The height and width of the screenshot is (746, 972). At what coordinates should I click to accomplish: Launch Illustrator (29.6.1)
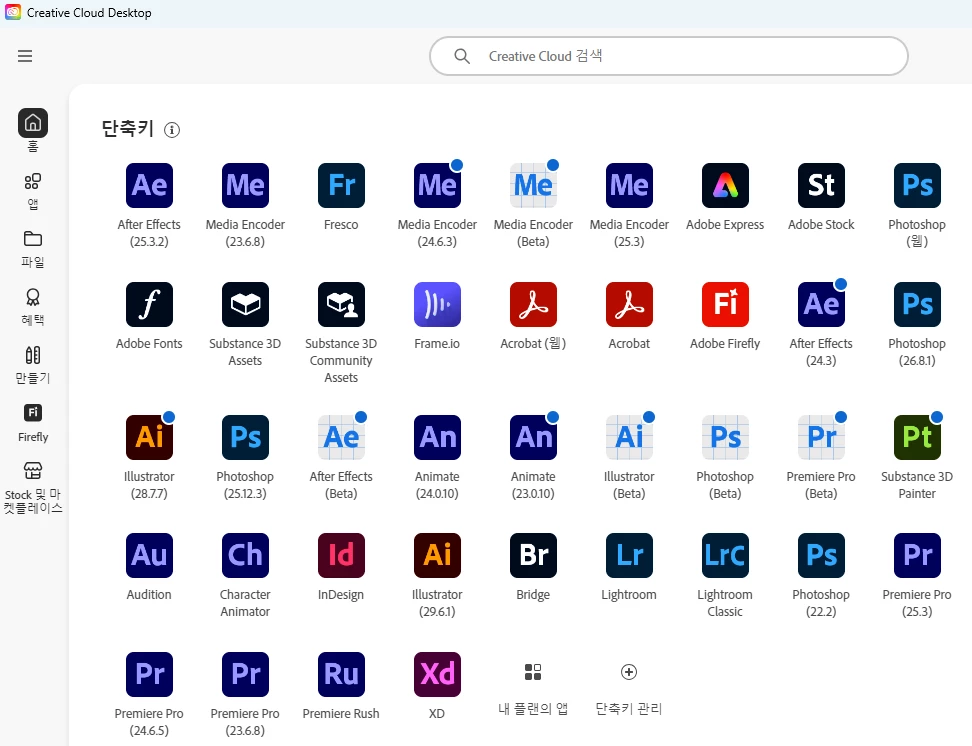tap(437, 555)
